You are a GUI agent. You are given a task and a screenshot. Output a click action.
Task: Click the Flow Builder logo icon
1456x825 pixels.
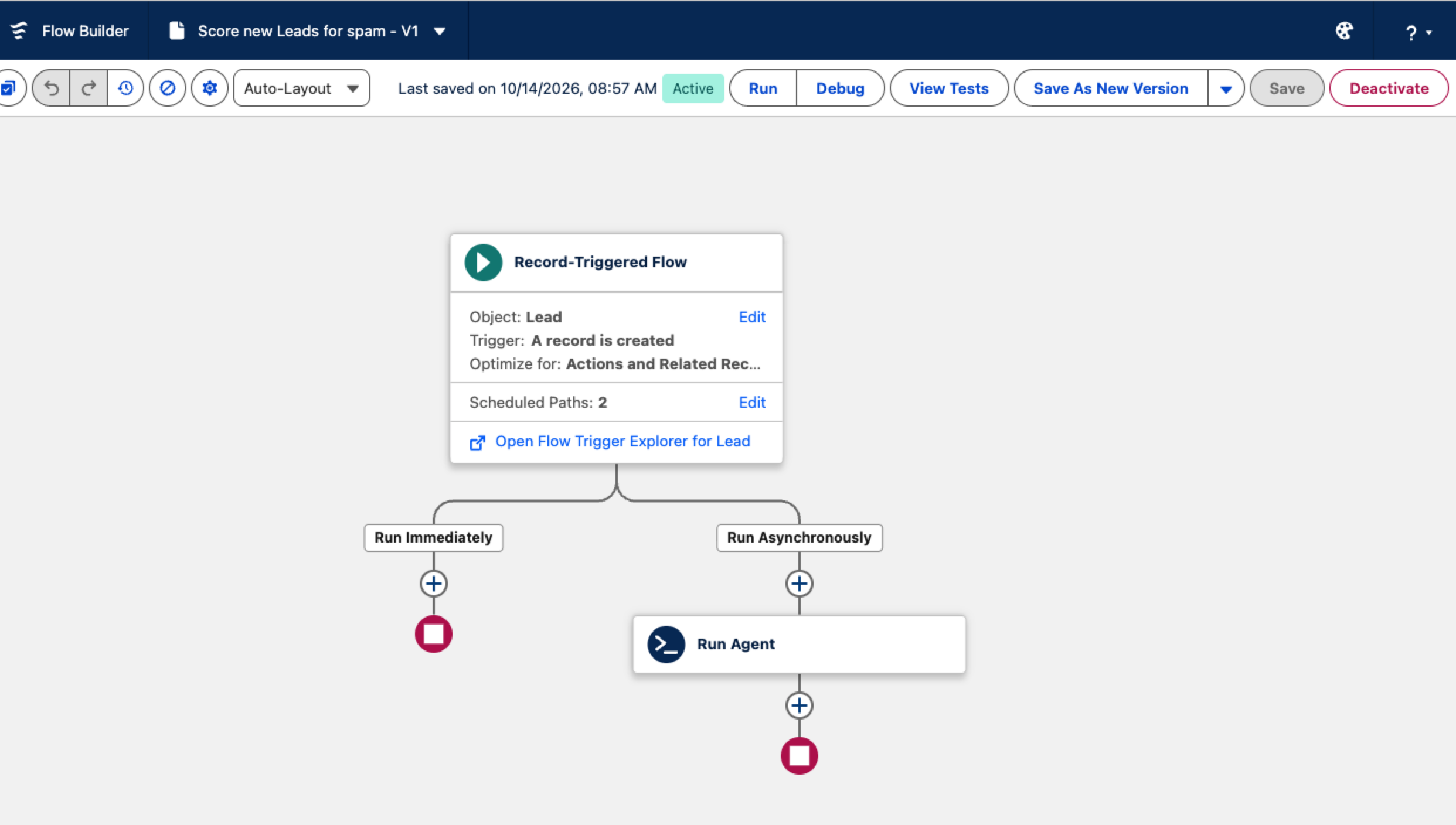coord(19,30)
